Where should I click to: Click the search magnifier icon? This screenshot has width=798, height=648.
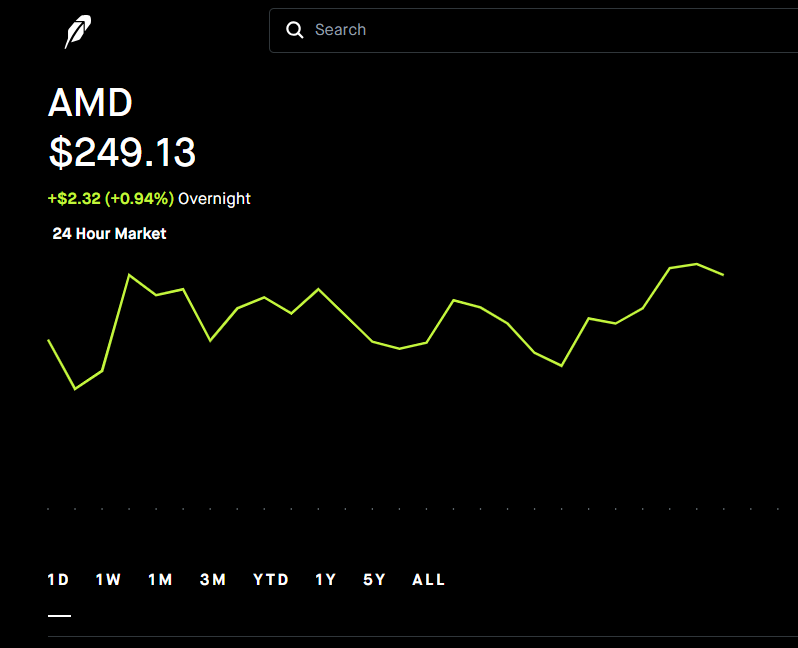[295, 30]
